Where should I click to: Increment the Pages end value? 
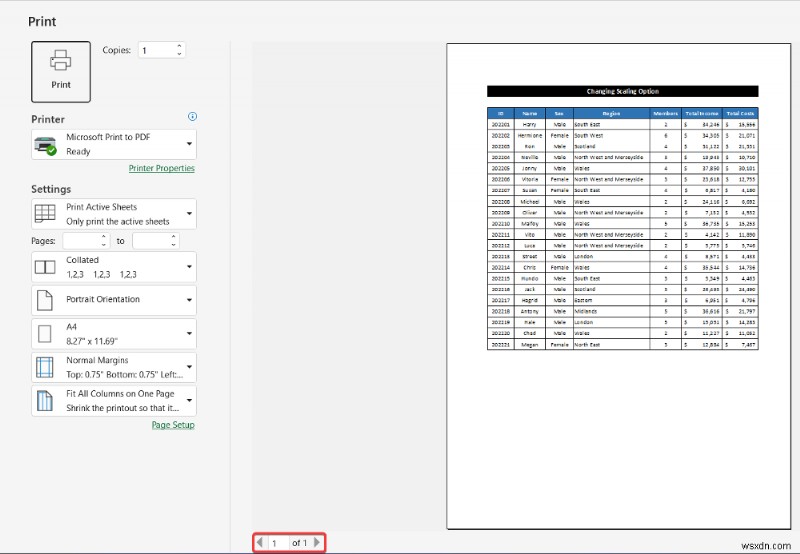click(173, 237)
